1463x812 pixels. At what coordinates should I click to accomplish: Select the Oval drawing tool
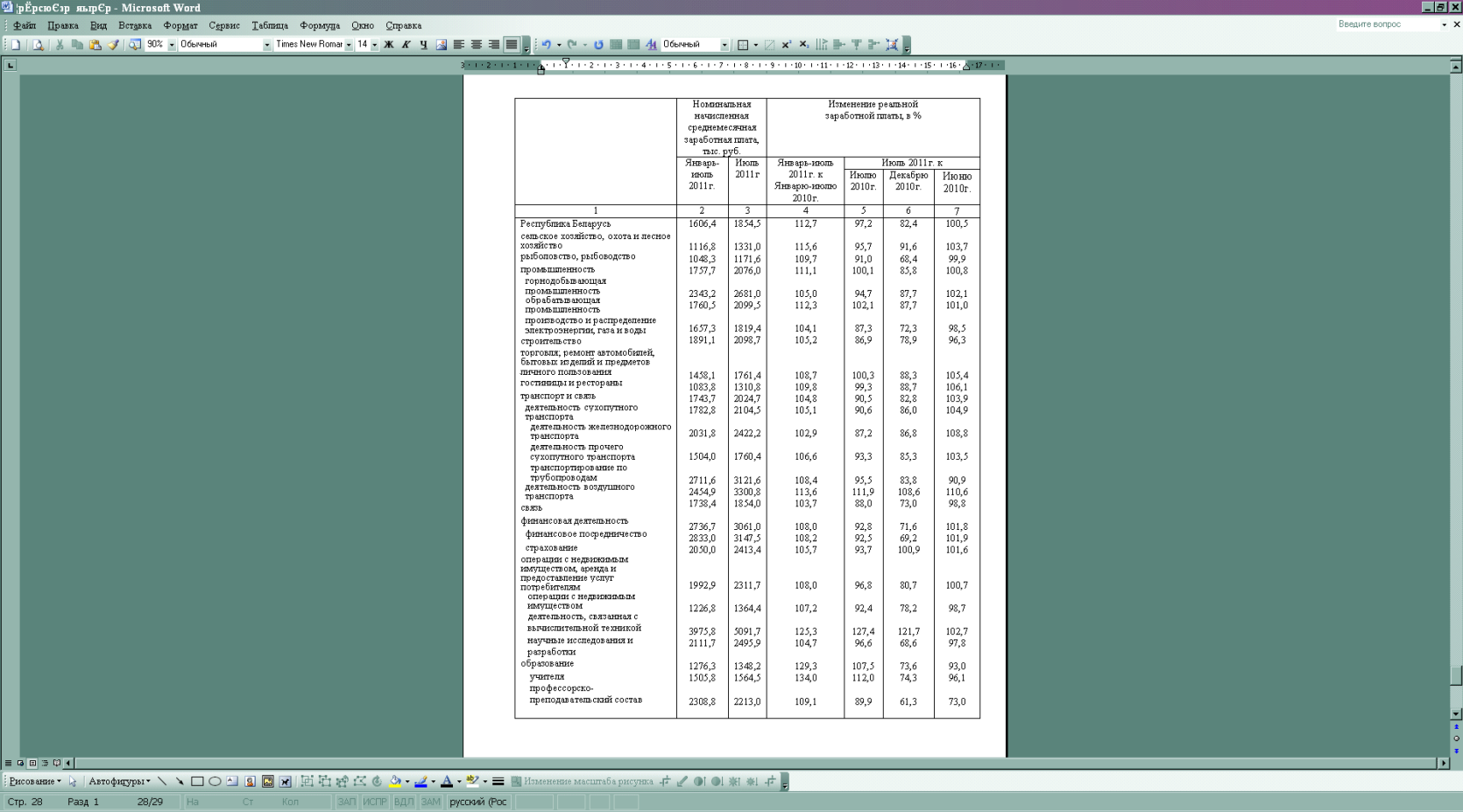215,781
